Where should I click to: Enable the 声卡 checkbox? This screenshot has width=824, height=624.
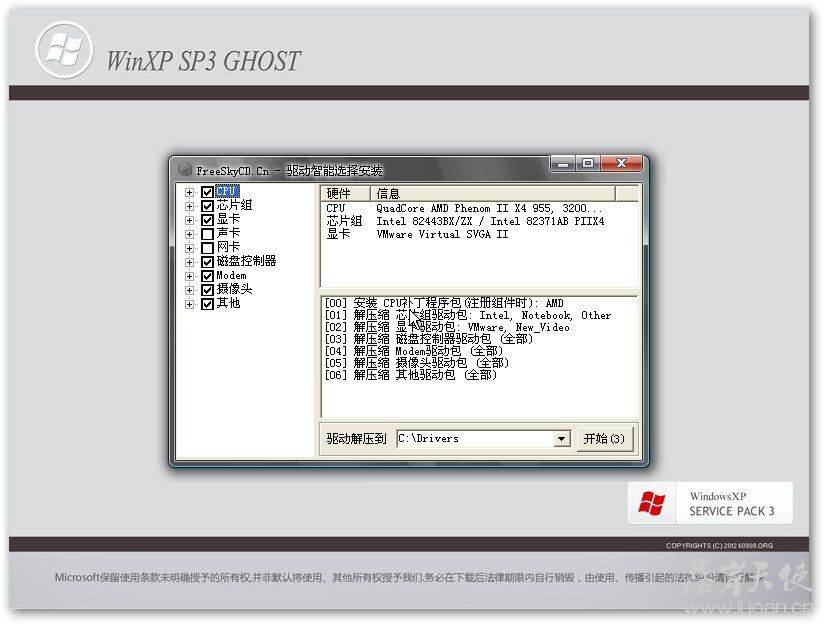[207, 234]
